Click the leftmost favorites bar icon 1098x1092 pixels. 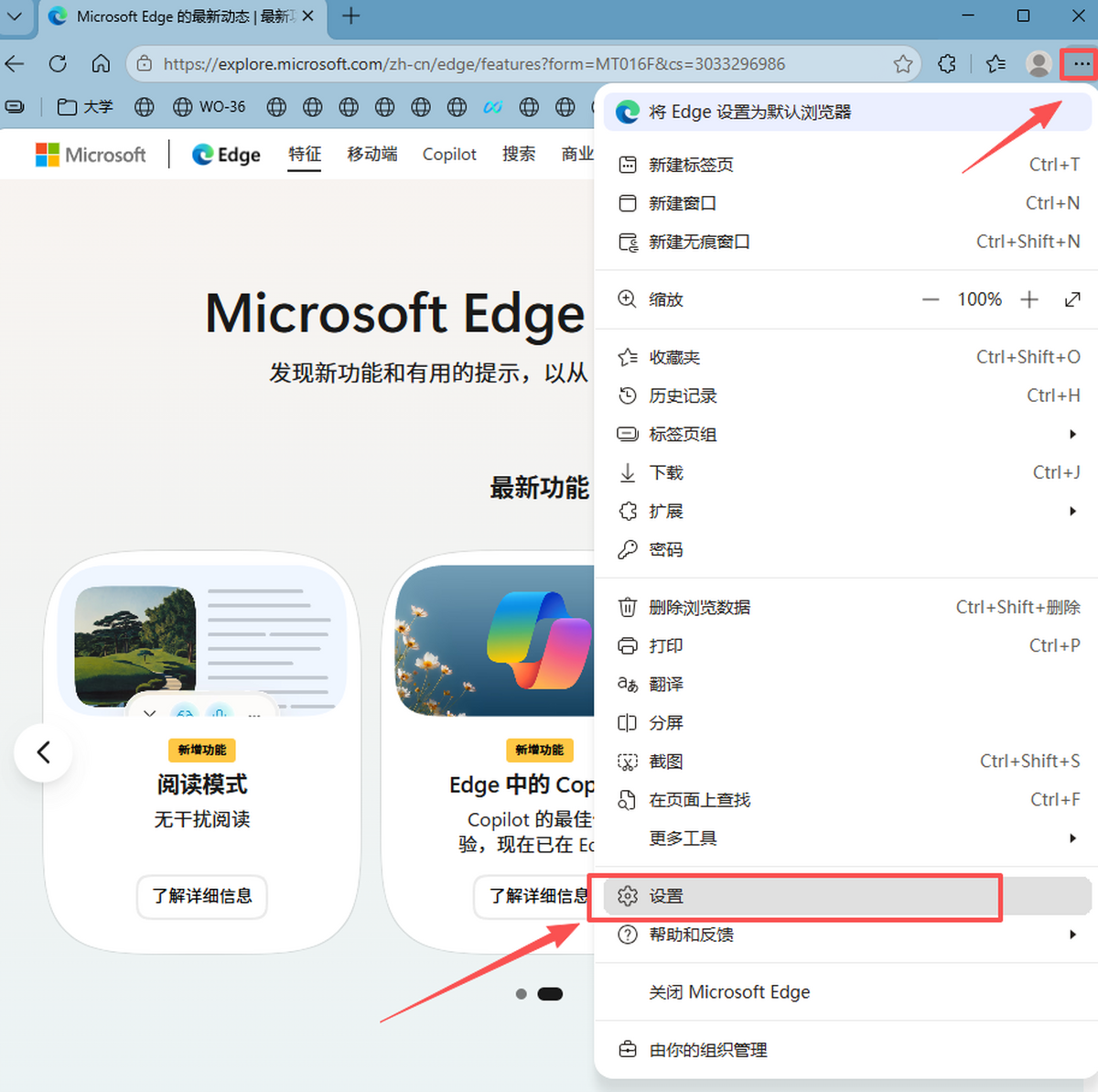(15, 107)
